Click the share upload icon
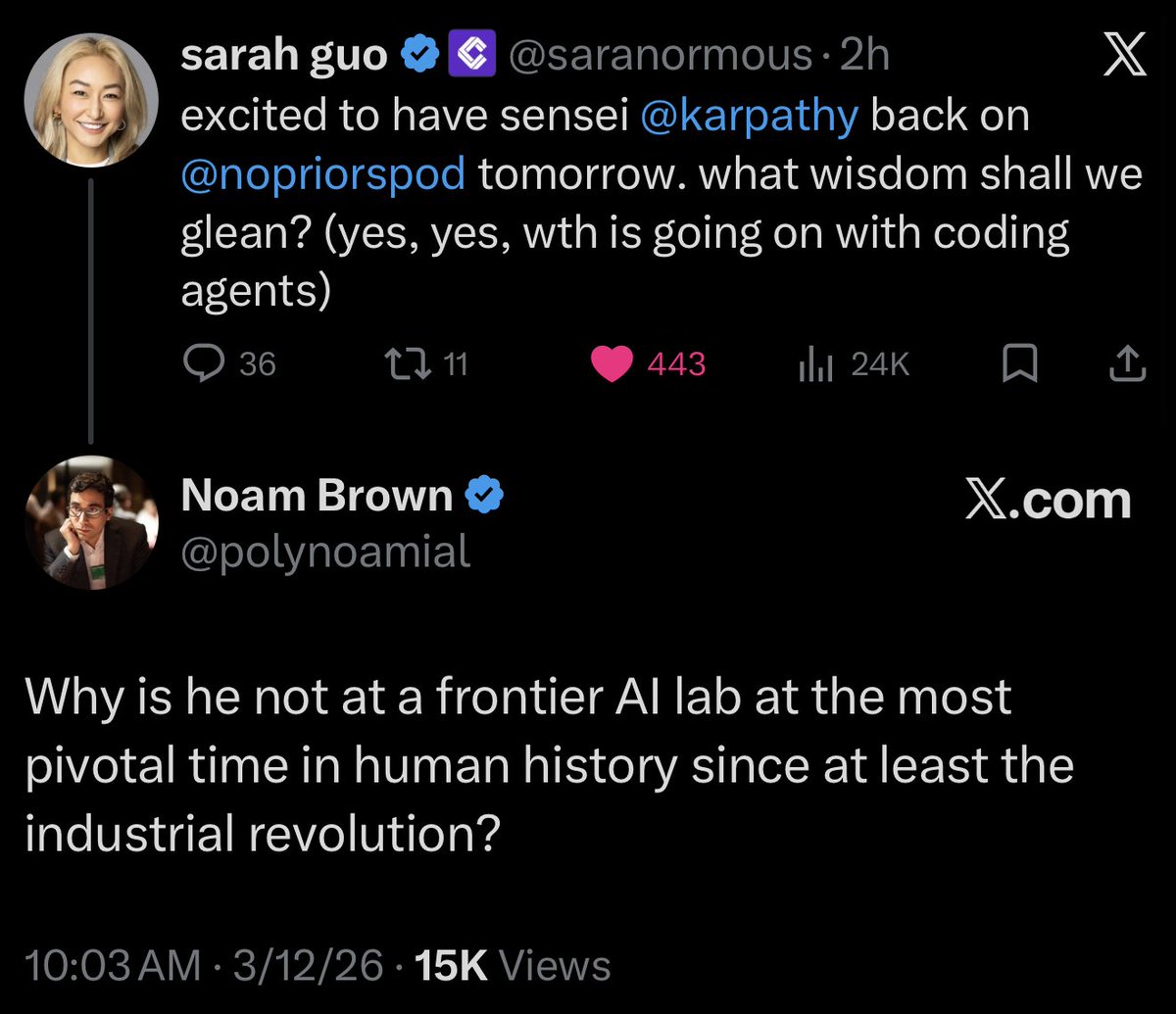Screen dimensions: 1176x1014 click(1126, 364)
